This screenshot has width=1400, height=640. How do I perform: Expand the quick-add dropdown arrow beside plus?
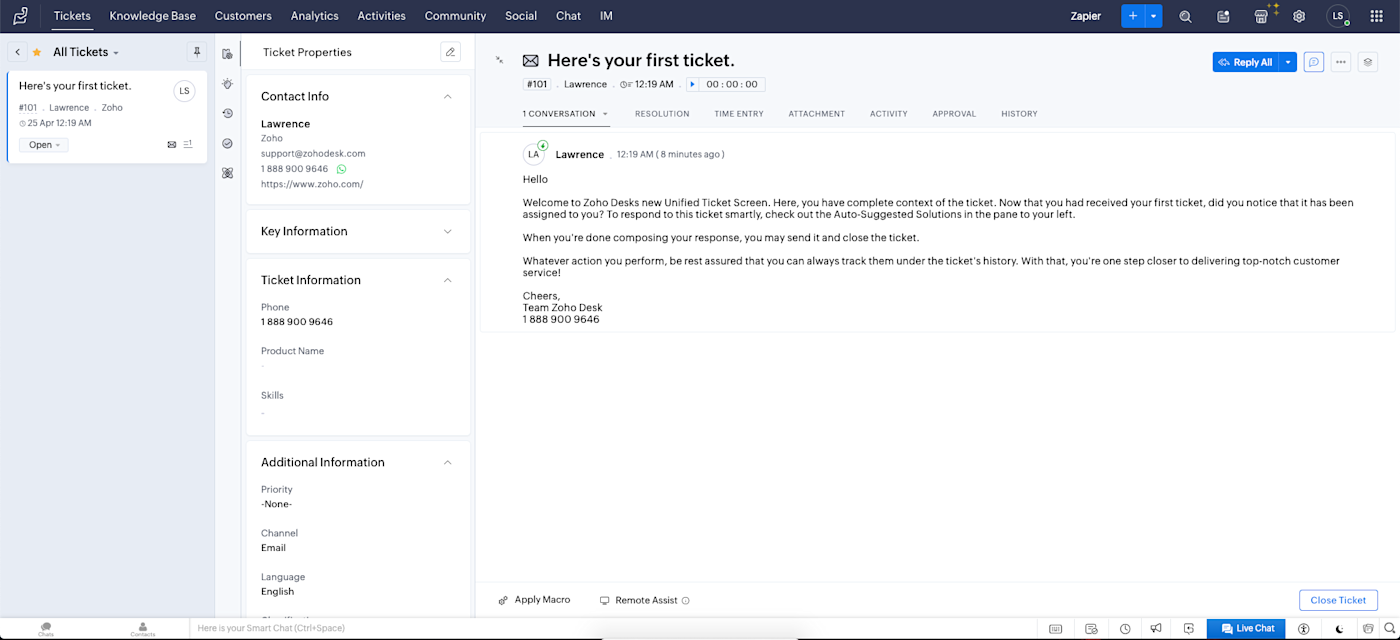click(x=1154, y=16)
